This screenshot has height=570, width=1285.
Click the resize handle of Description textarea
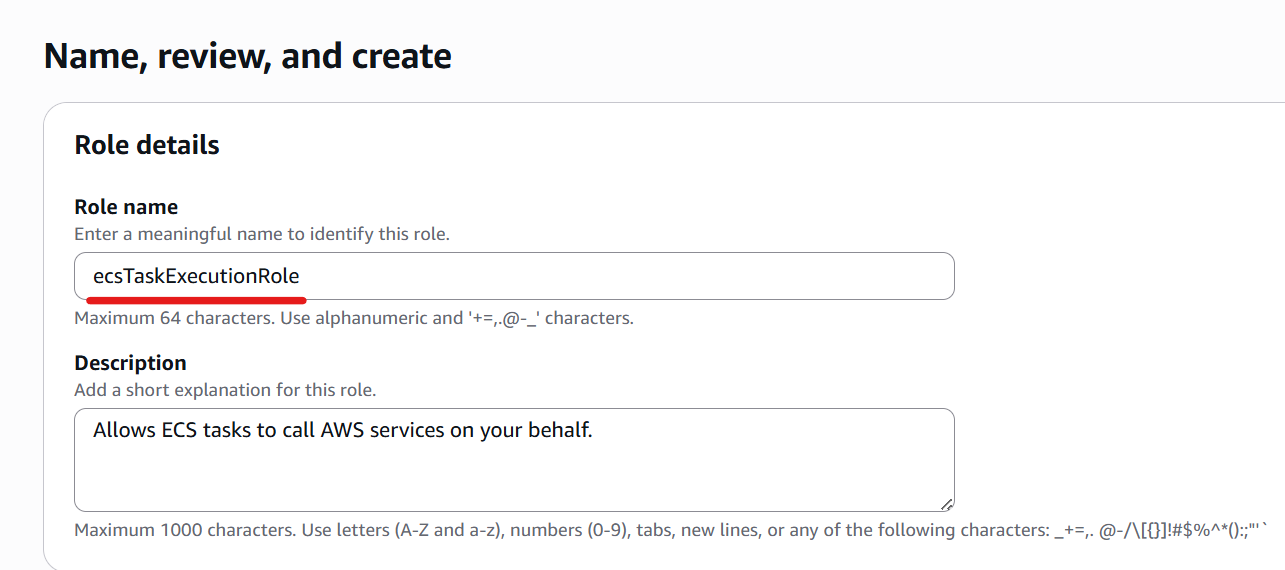(946, 504)
